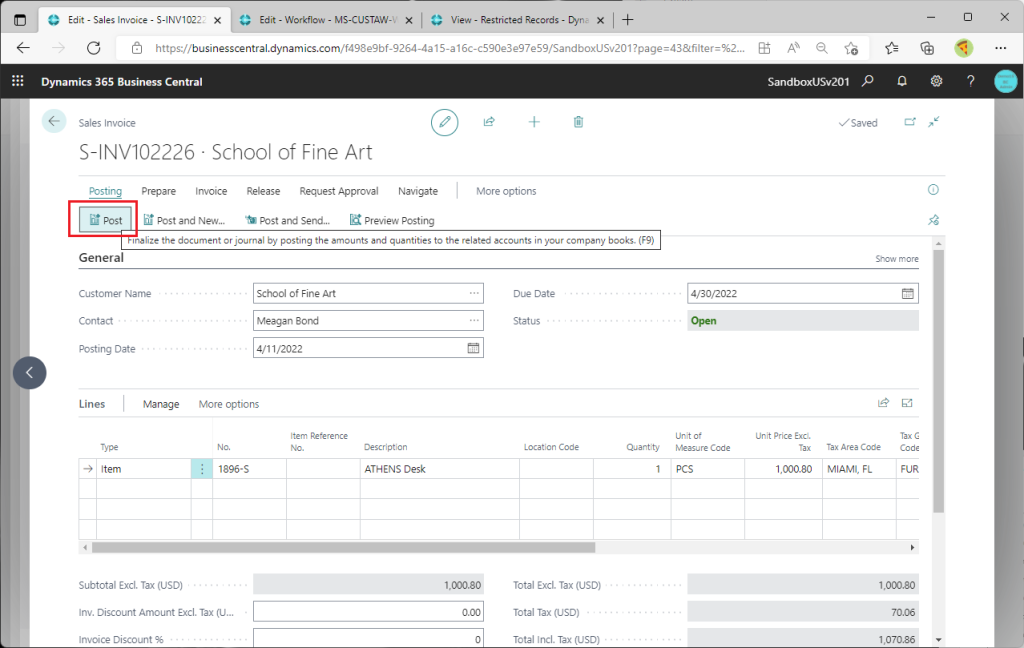Screen dimensions: 1024x648
Task: Open the Business Central search icon
Action: [868, 82]
